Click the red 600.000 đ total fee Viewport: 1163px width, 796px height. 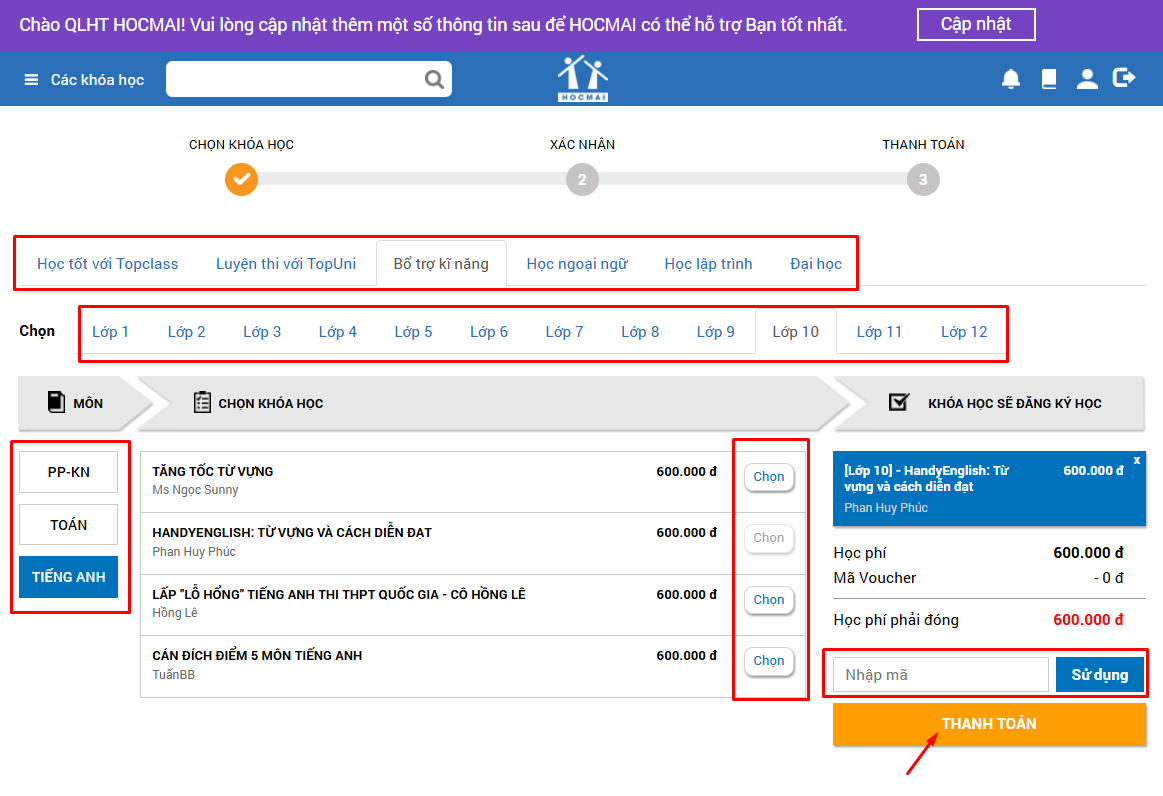1088,619
